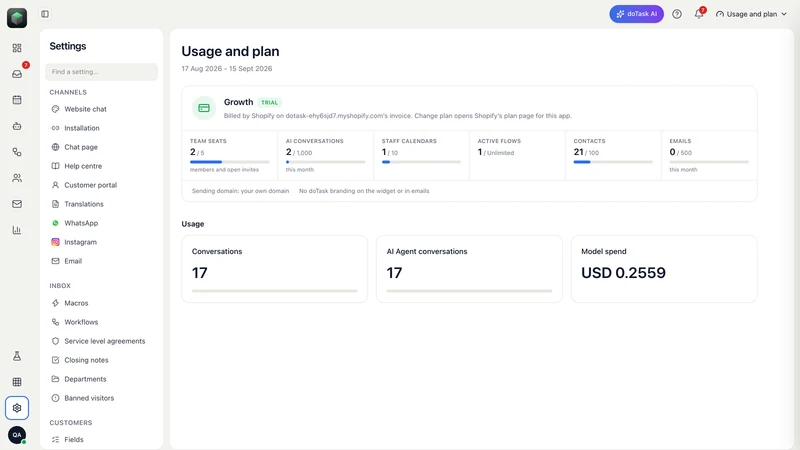
Task: Click the Model spend USD 0.2559 value
Action: click(x=623, y=273)
